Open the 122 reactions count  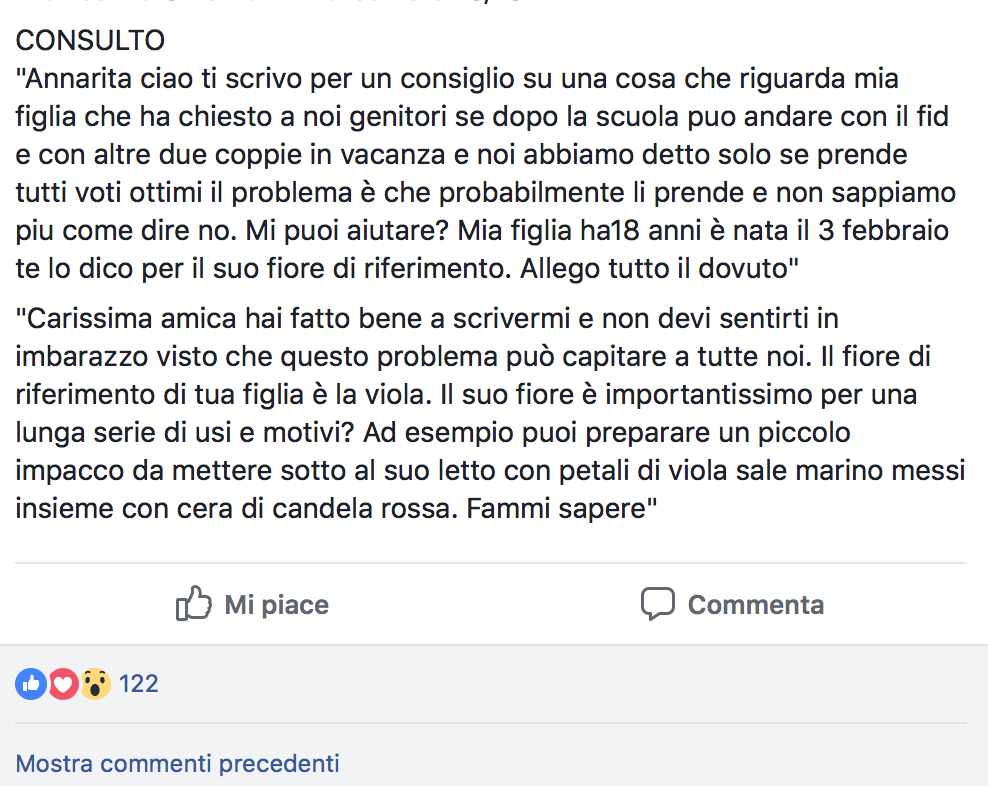pyautogui.click(x=139, y=684)
